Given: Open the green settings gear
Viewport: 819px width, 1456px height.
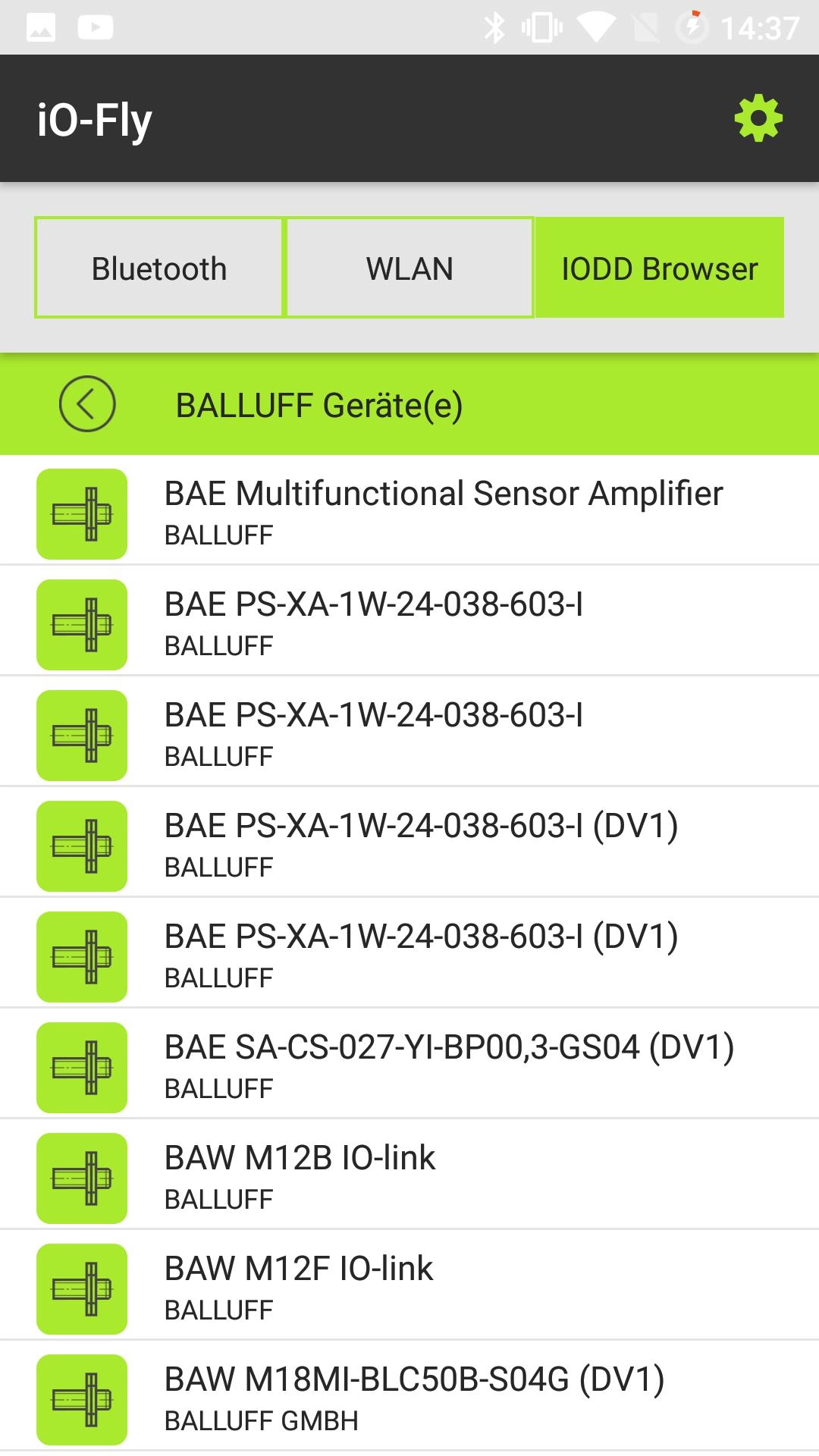Looking at the screenshot, I should 758,118.
